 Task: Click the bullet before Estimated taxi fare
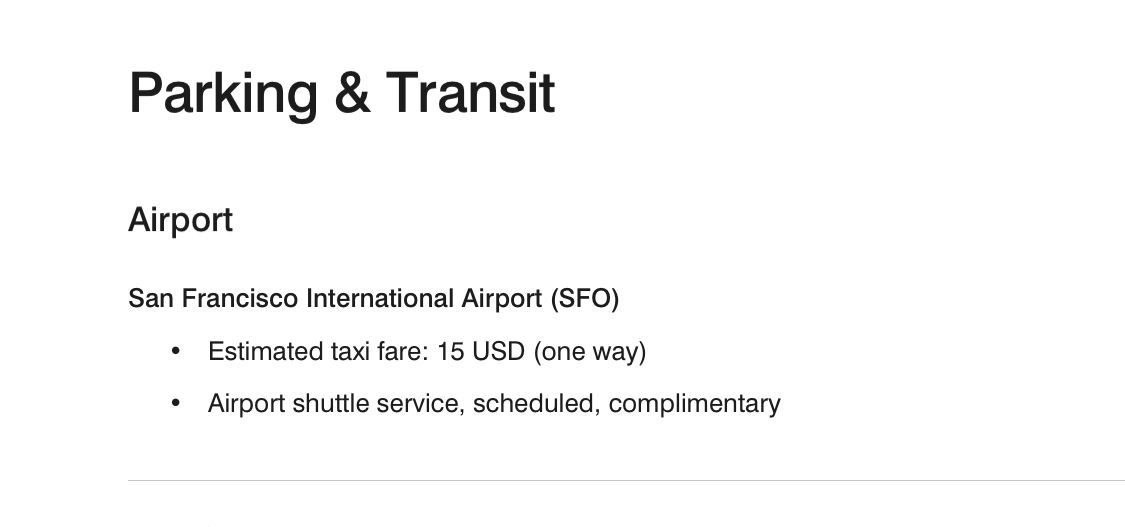(176, 351)
